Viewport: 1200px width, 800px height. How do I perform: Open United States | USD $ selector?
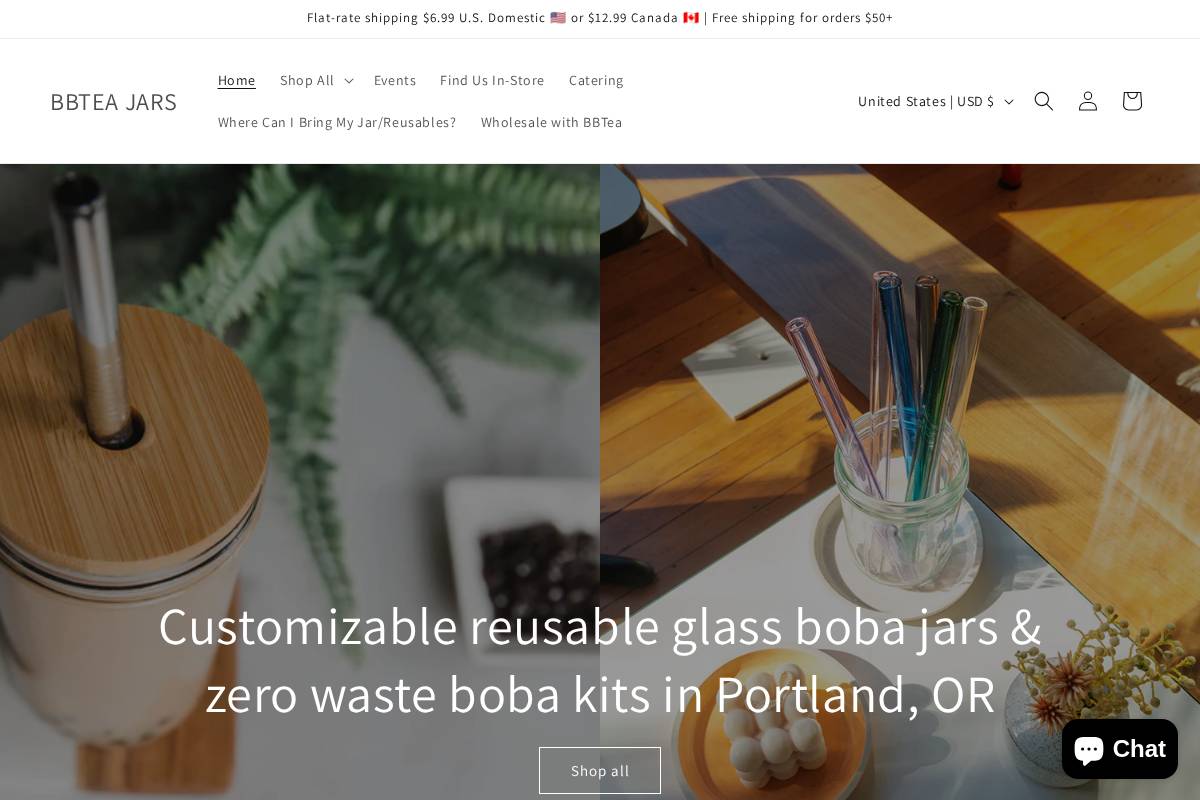click(x=936, y=101)
